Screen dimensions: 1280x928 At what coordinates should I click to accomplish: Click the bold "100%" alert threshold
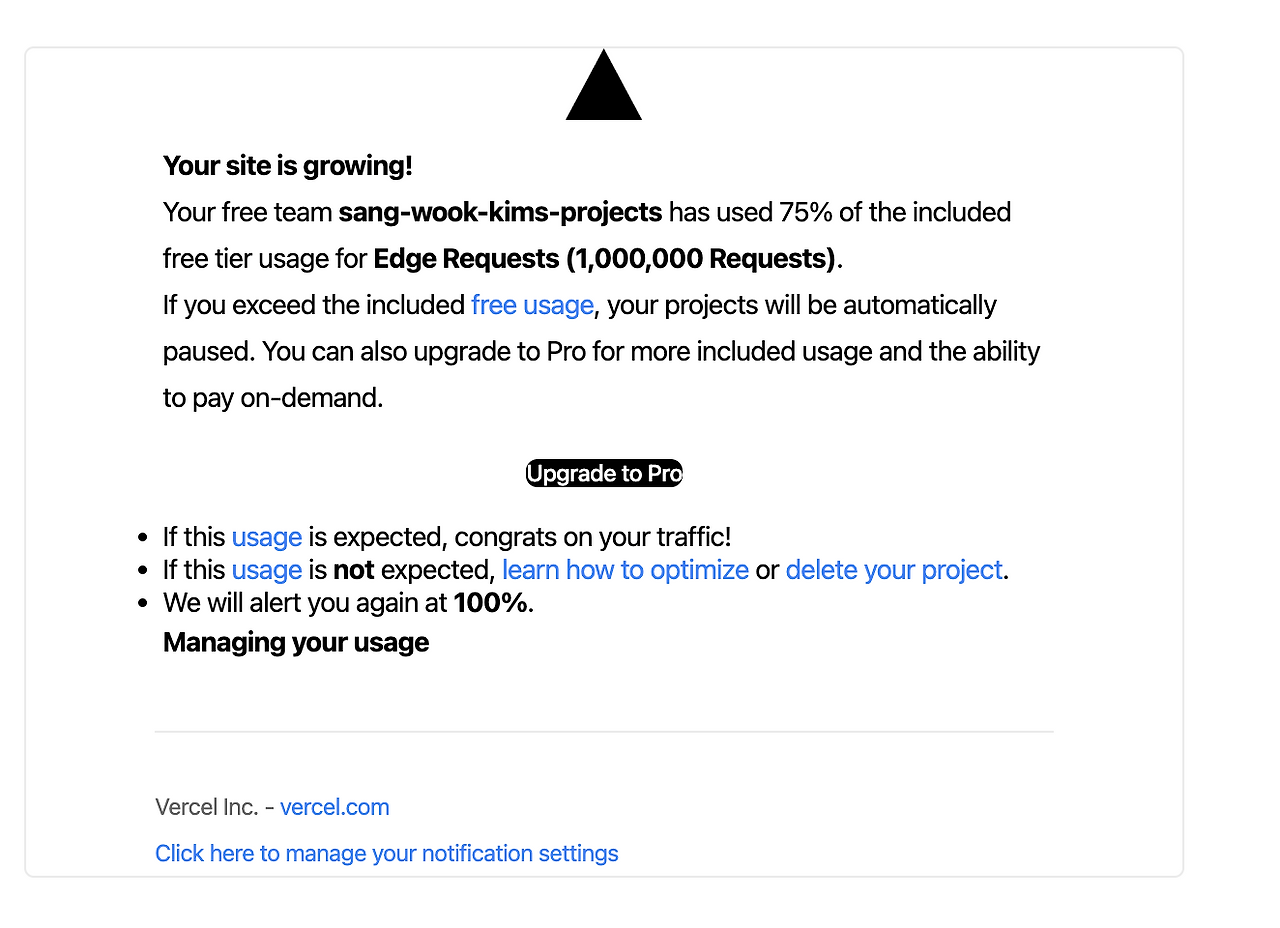(490, 604)
